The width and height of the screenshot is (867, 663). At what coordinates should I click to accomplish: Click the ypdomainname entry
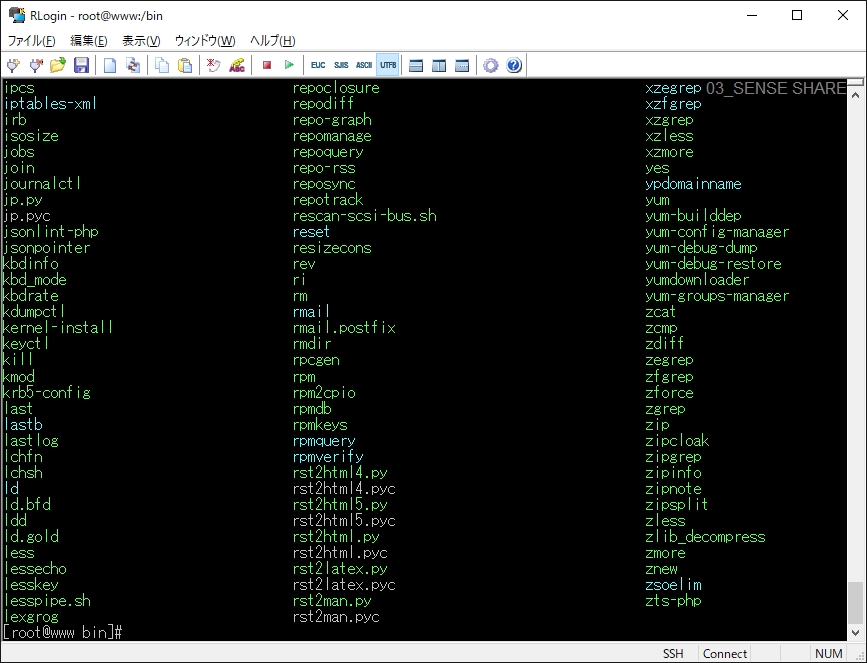click(x=693, y=184)
